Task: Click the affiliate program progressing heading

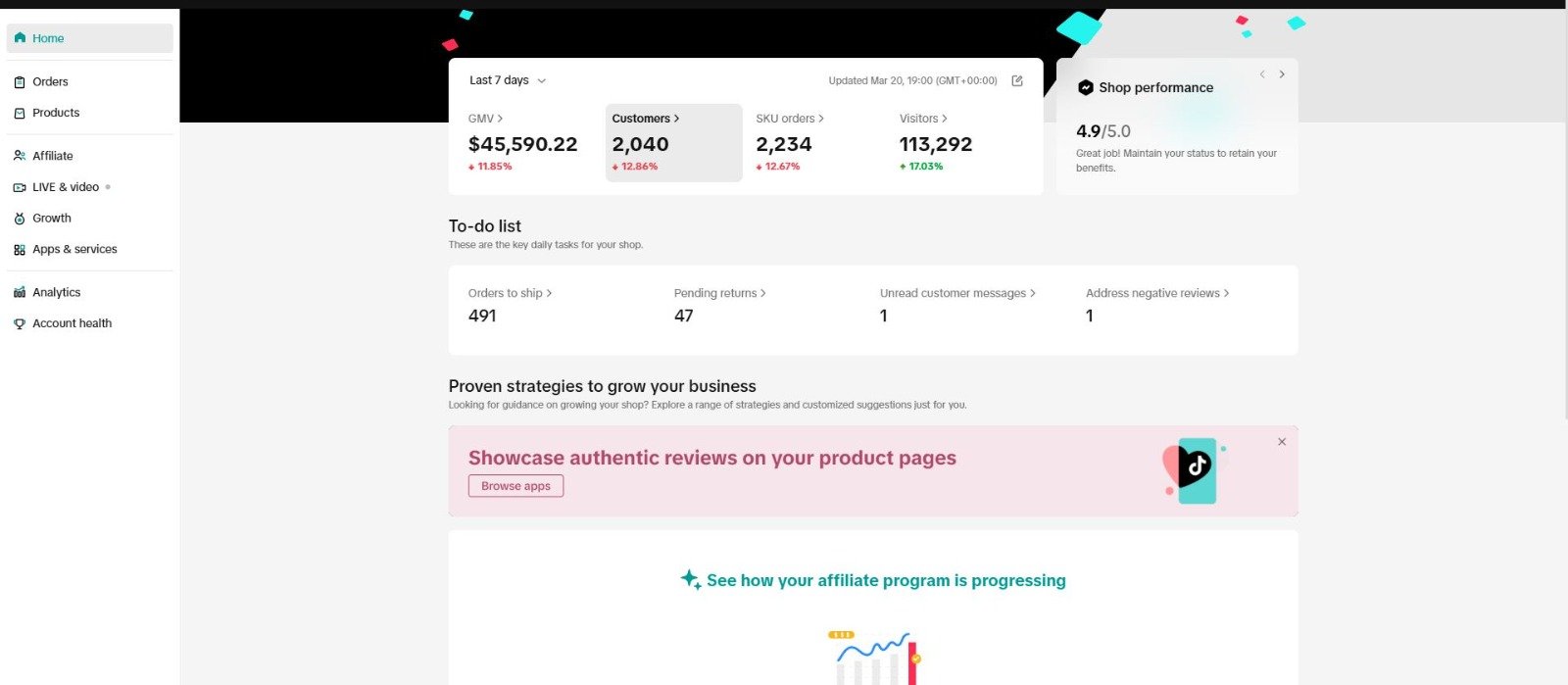Action: tap(886, 580)
